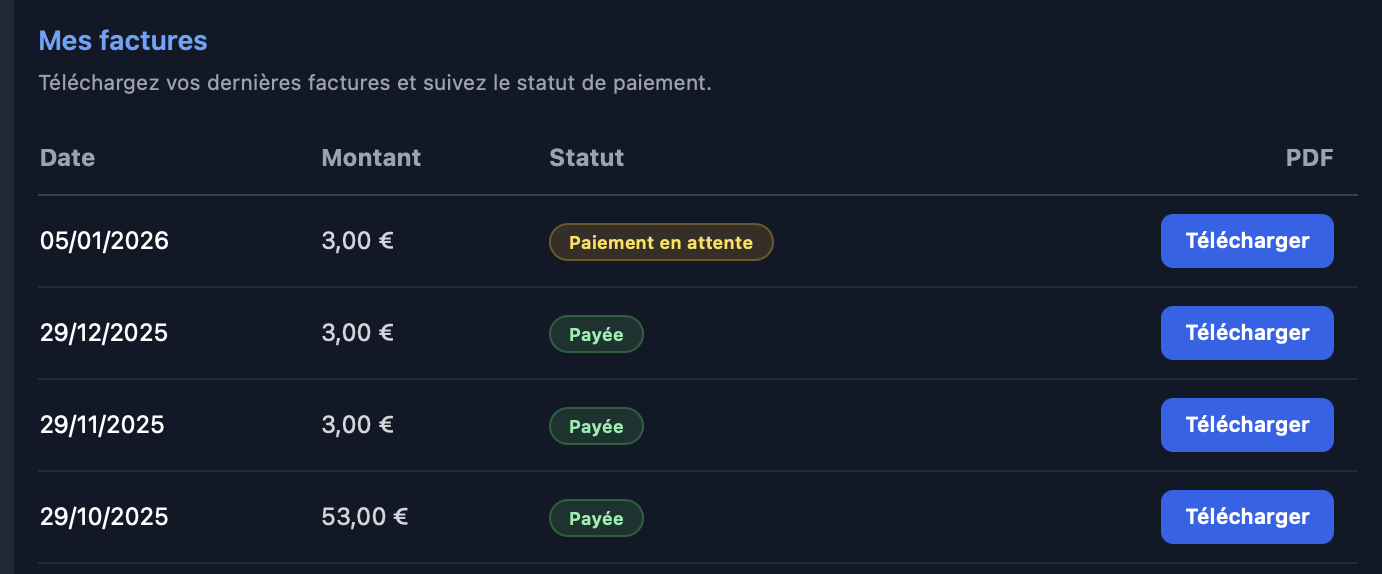1382x574 pixels.
Task: Click the "Paiement en attente" status badge
Action: coord(661,242)
